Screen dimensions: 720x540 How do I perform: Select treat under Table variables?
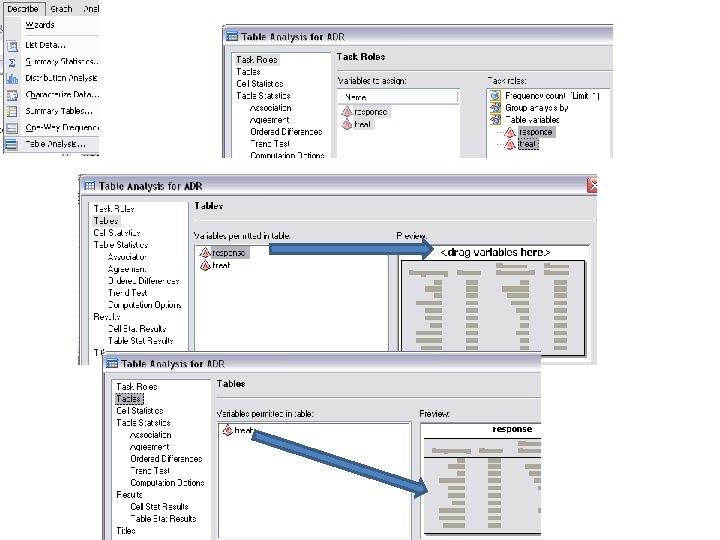528,144
